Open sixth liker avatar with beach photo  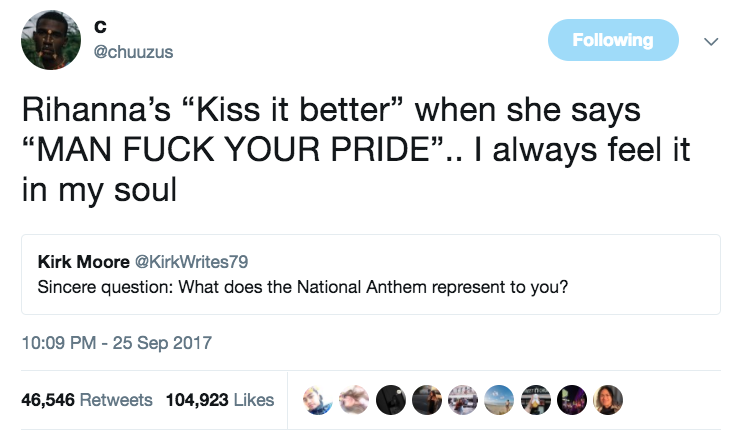click(x=499, y=400)
